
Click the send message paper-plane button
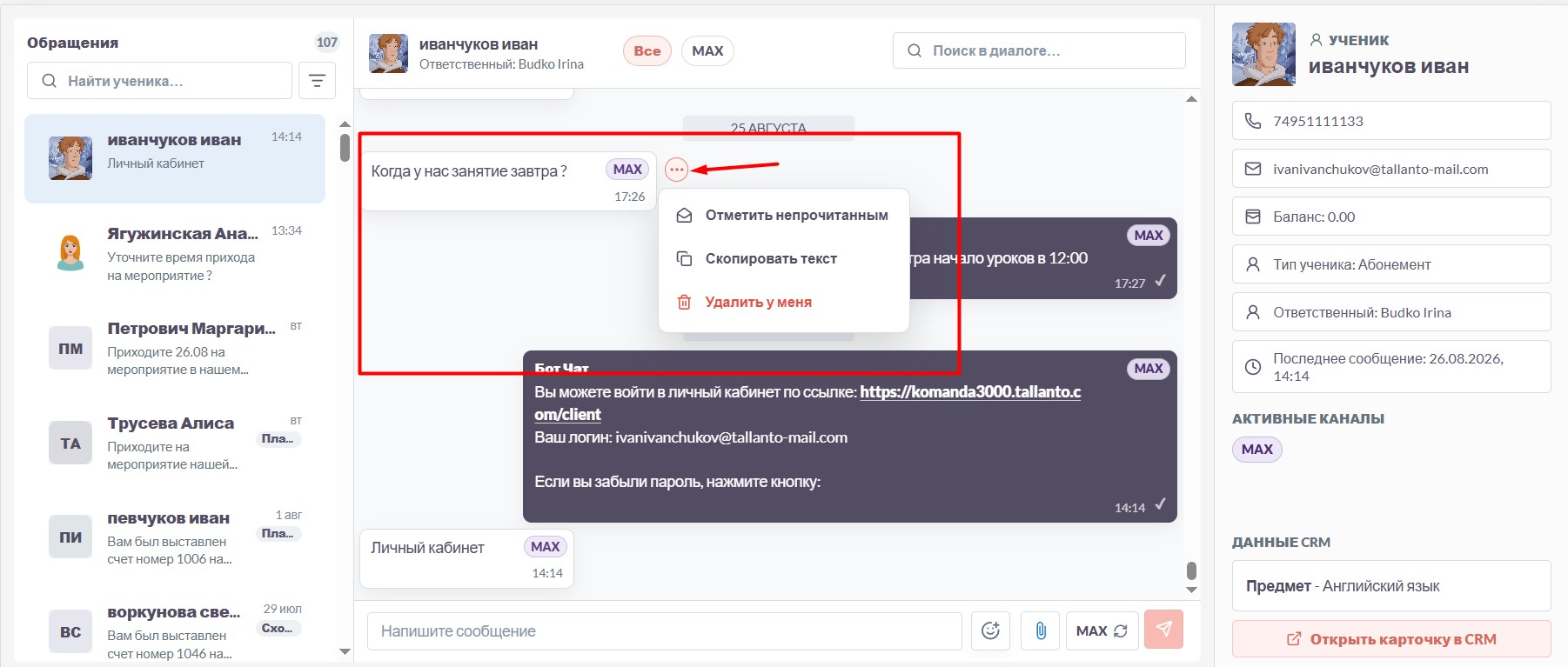(x=1164, y=629)
